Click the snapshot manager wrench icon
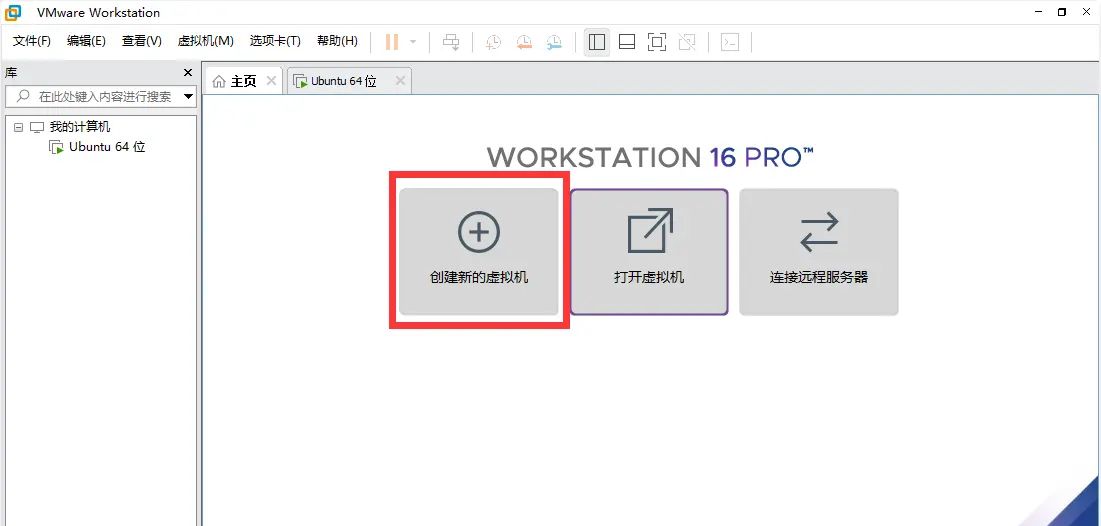This screenshot has width=1101, height=526. (554, 42)
